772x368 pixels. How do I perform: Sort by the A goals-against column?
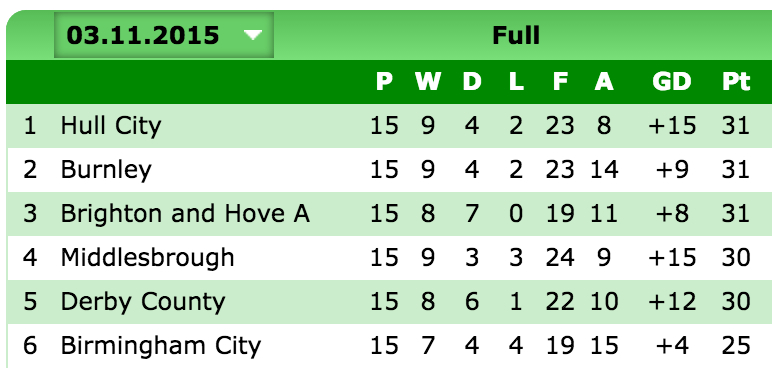coord(604,81)
